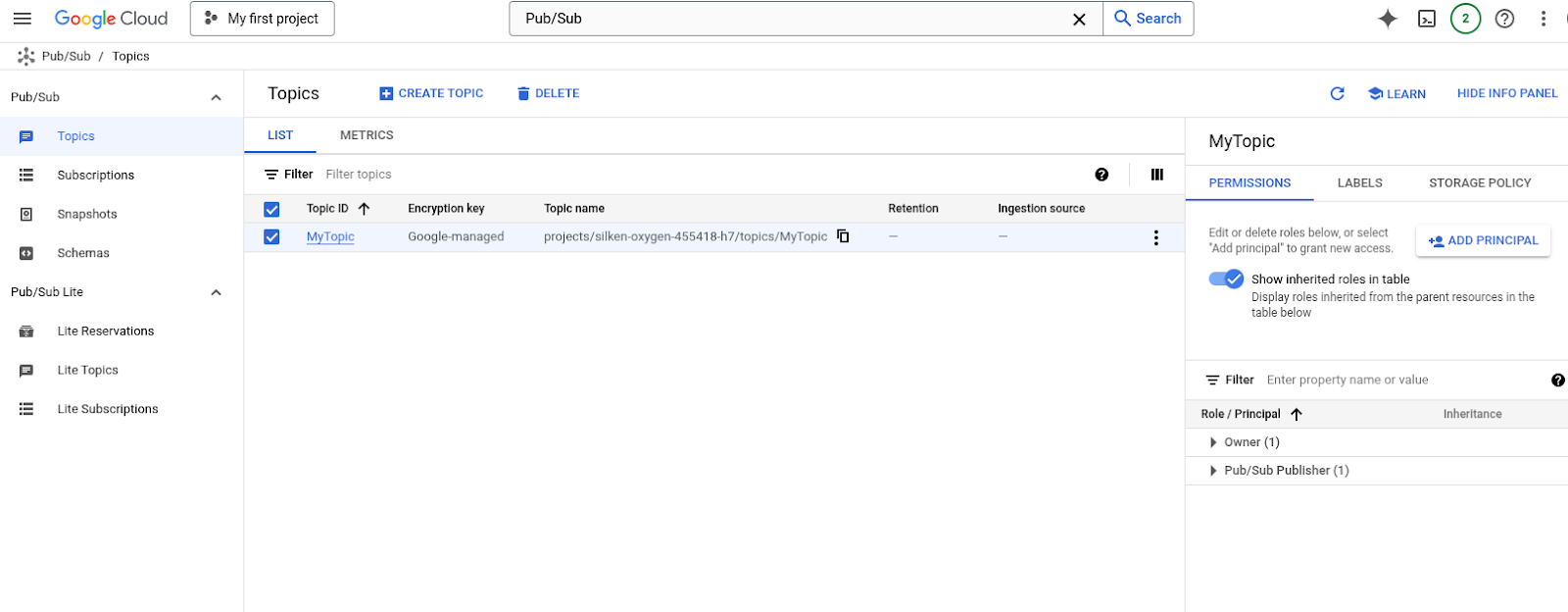Open the Storage Policy tab

[x=1479, y=183]
